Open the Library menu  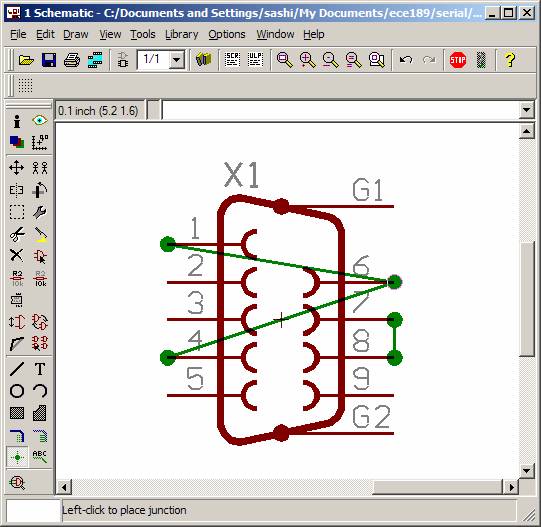click(x=181, y=34)
